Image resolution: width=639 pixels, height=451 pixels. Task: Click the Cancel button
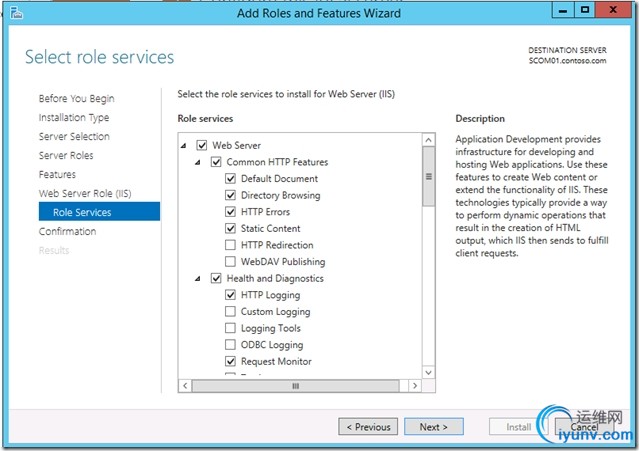pyautogui.click(x=584, y=427)
